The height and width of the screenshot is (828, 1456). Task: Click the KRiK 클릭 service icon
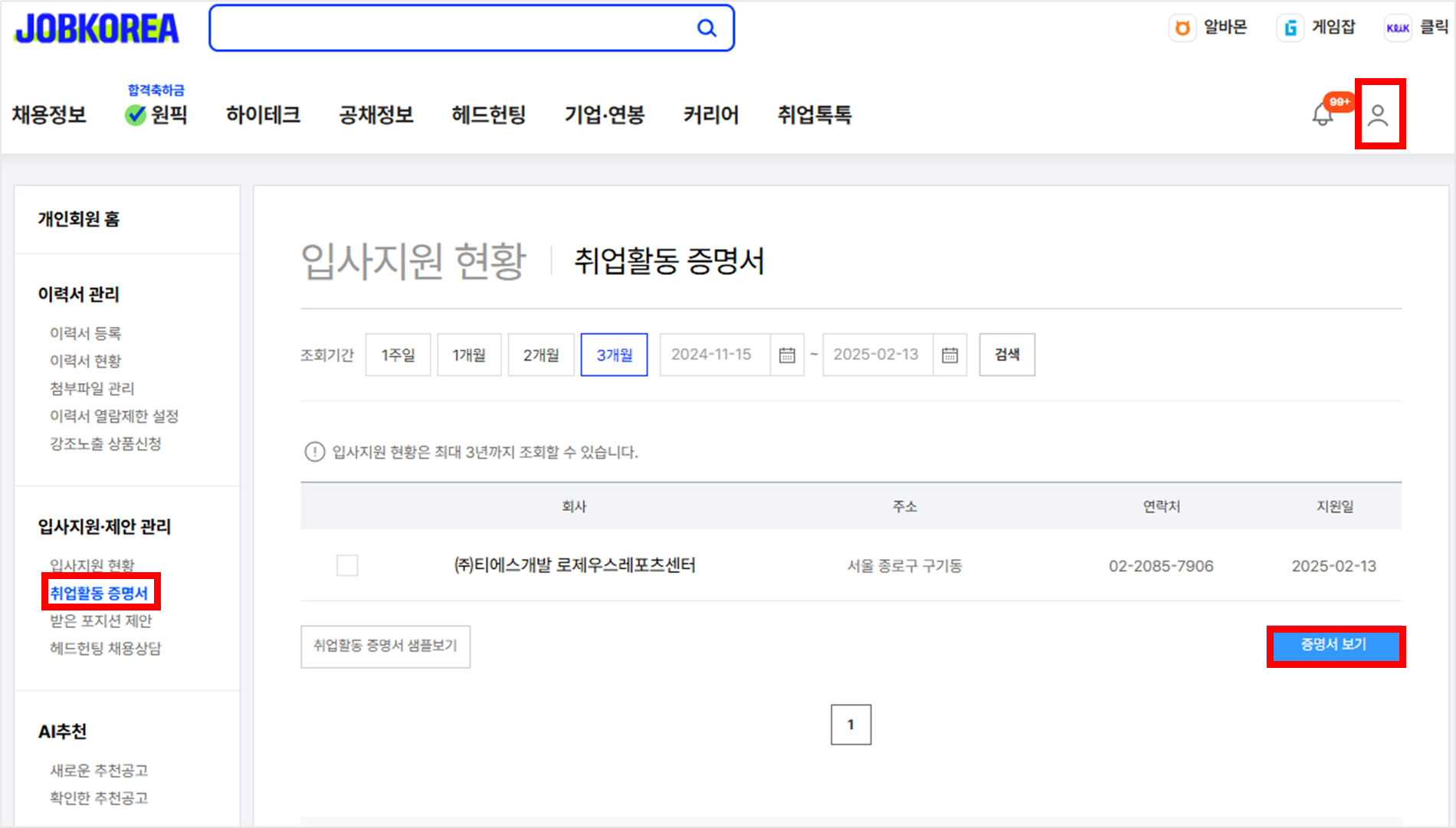click(x=1398, y=27)
